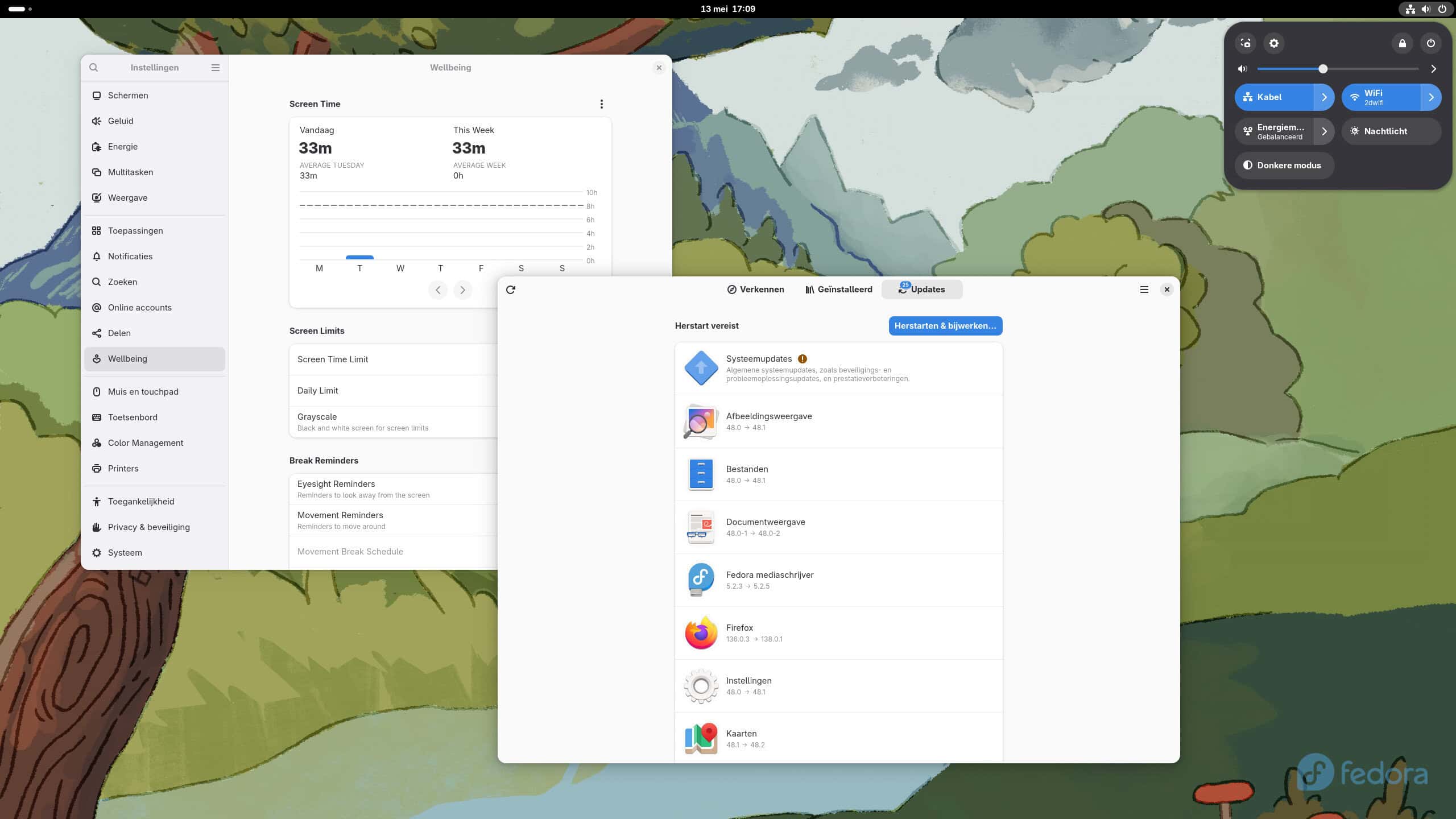This screenshot has height=819, width=1456.
Task: Click the Firefox update entry icon
Action: pyautogui.click(x=701, y=633)
